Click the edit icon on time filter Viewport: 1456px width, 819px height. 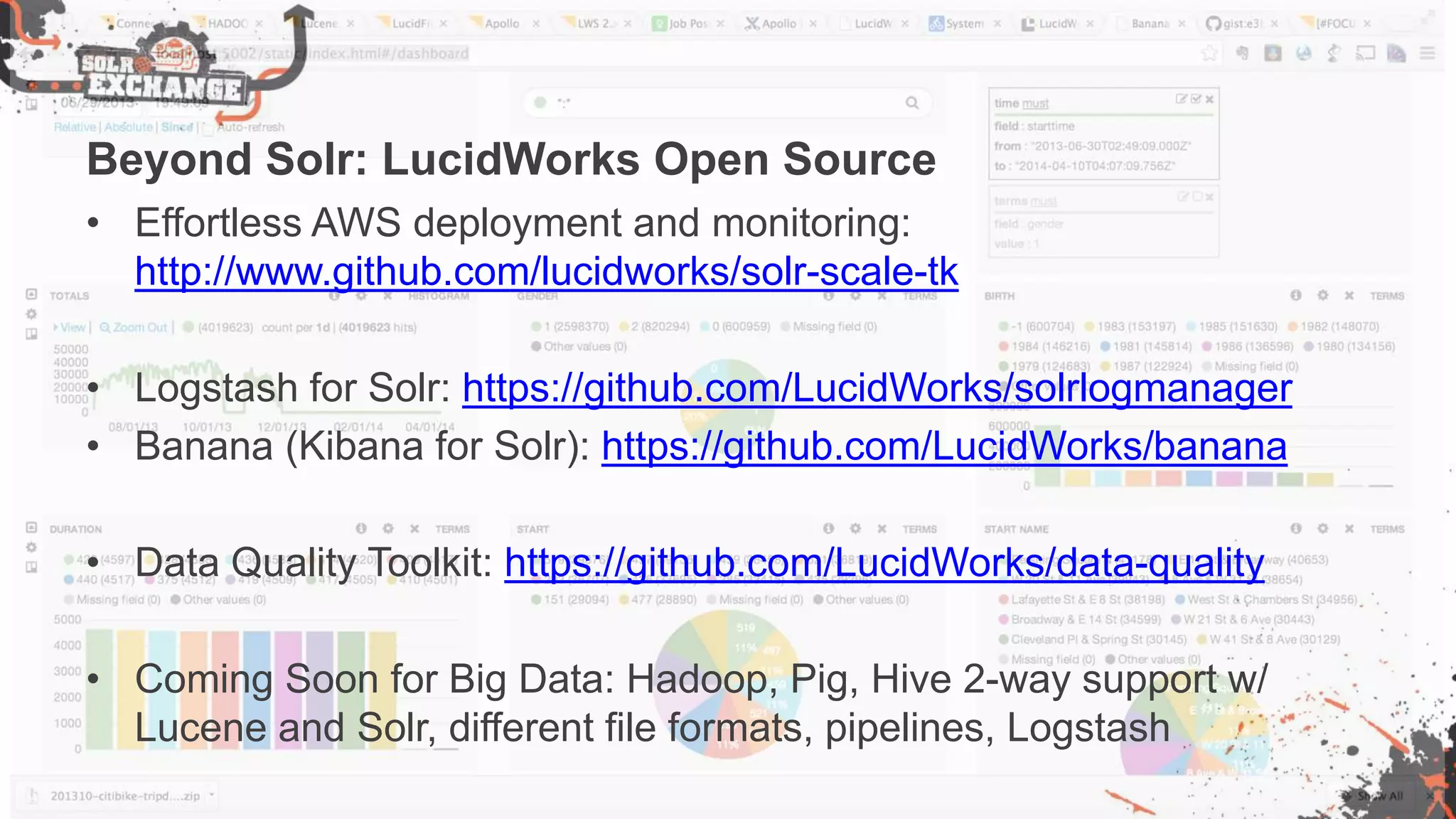point(1182,100)
